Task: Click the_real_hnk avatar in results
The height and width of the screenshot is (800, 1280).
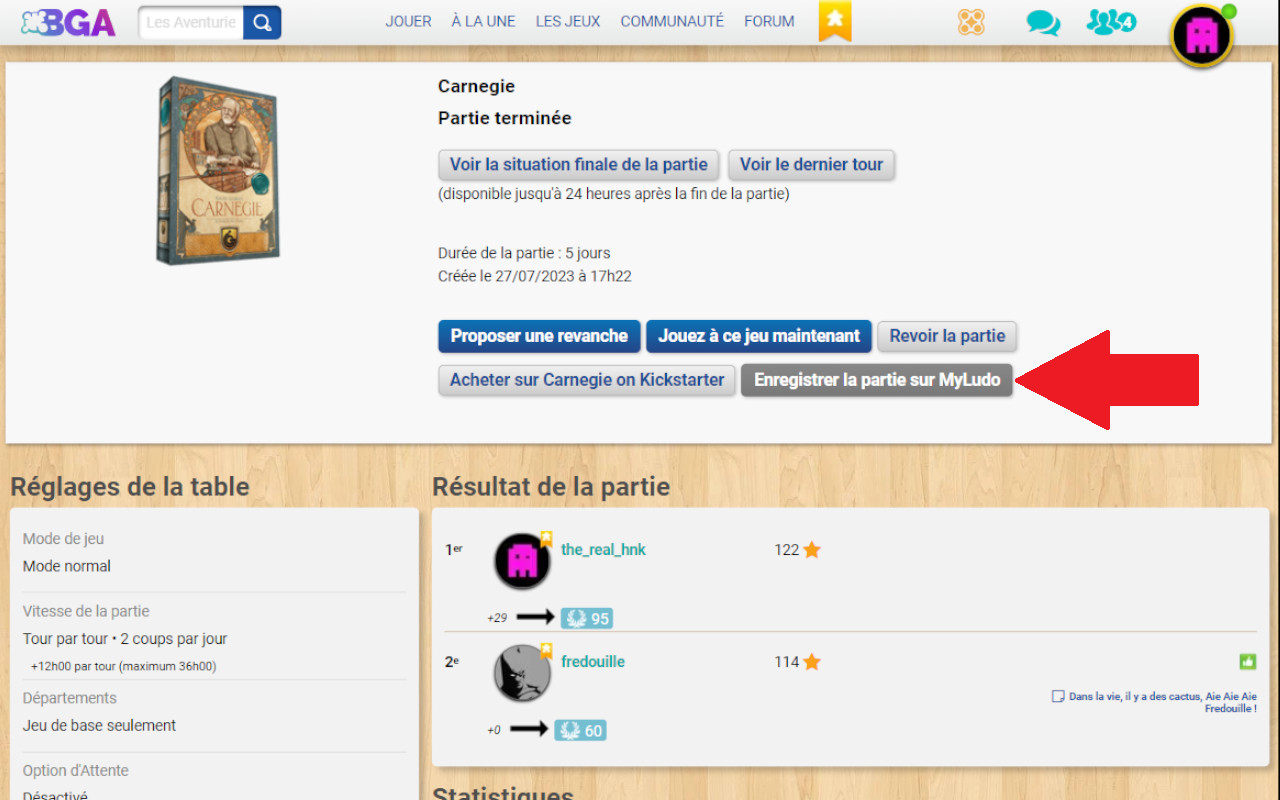Action: [x=522, y=561]
